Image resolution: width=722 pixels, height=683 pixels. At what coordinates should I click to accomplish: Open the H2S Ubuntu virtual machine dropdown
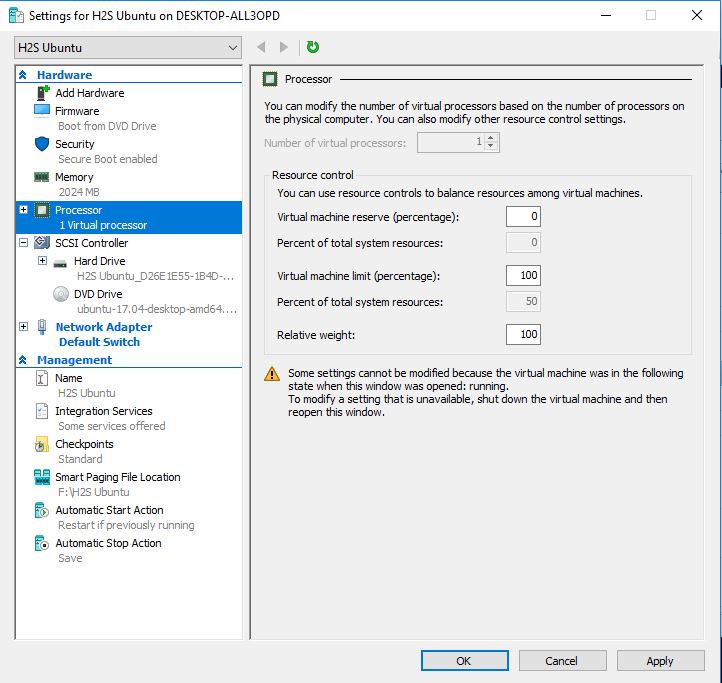128,47
